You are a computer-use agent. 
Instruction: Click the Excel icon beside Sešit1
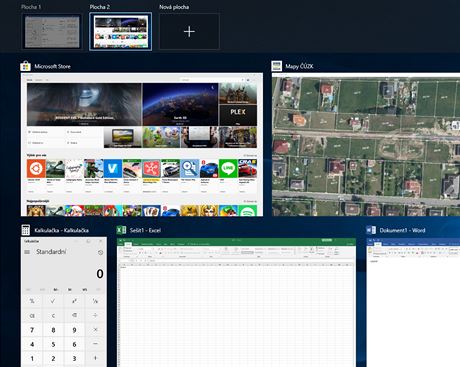coord(121,230)
